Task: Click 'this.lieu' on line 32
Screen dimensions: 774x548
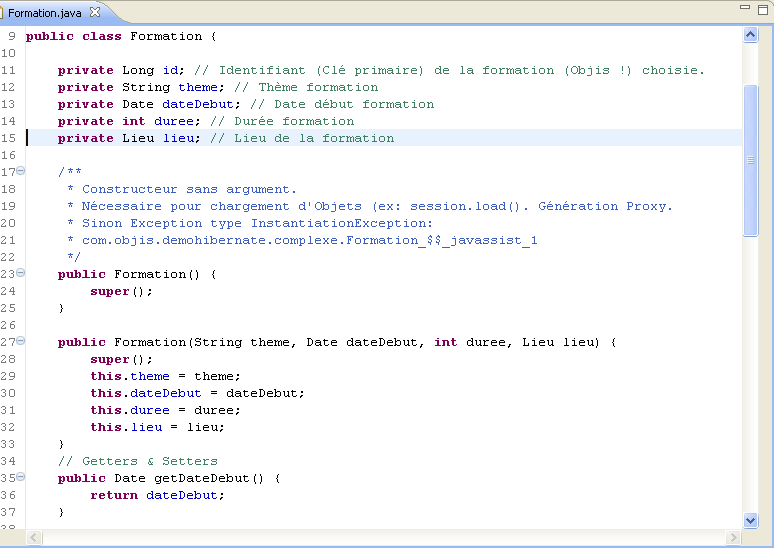Action: pos(126,427)
